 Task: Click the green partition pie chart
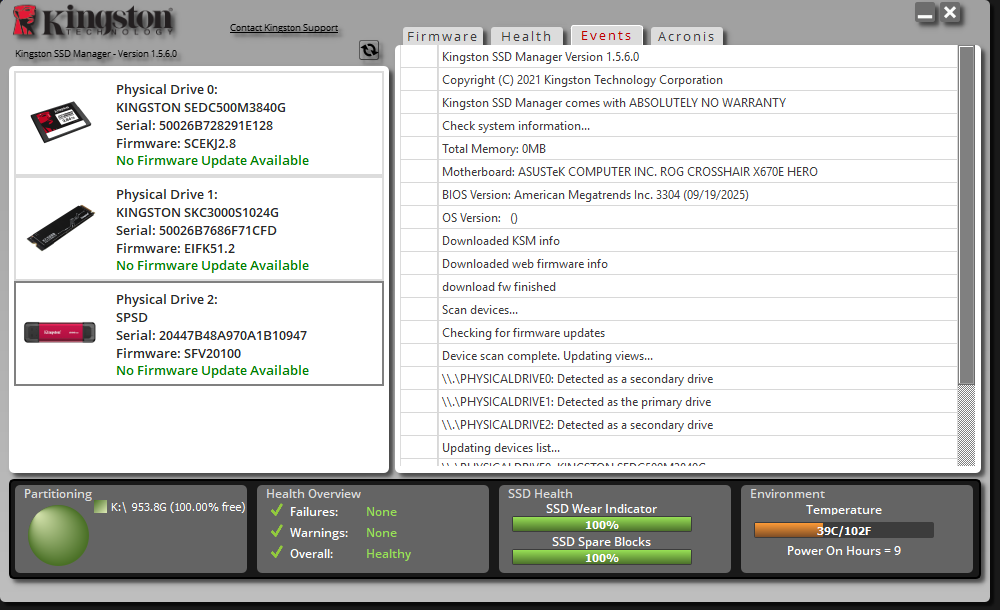(x=58, y=535)
